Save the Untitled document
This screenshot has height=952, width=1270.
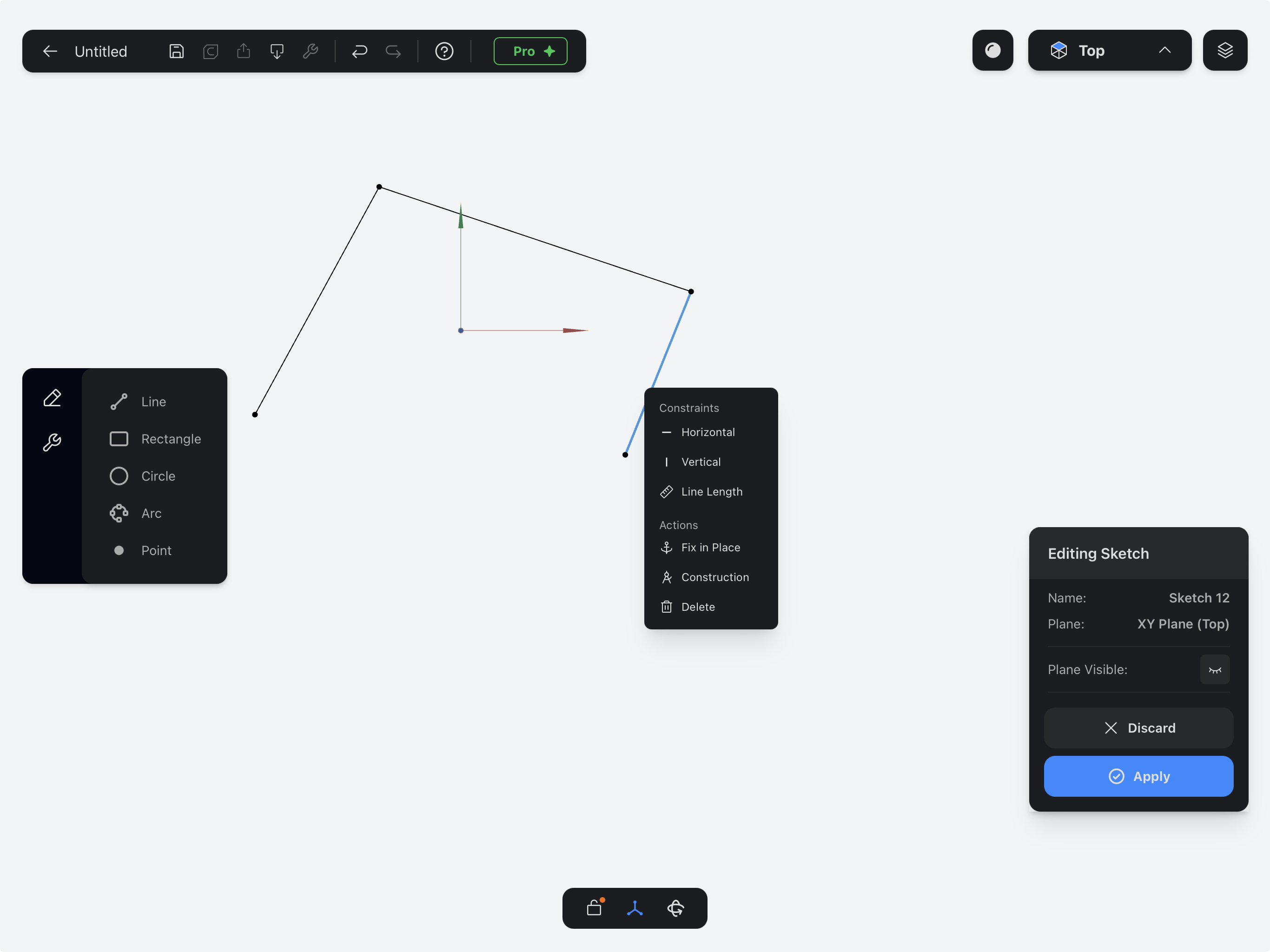176,51
